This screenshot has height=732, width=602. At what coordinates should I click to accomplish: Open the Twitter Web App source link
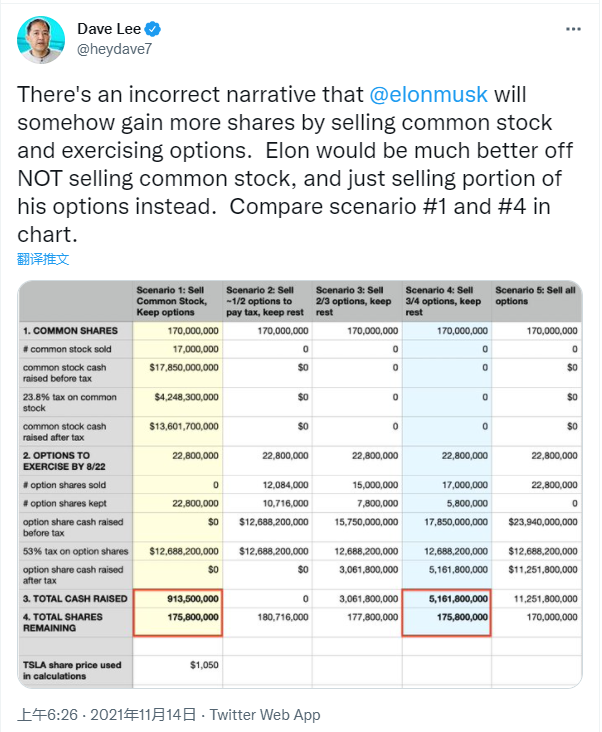[265, 715]
